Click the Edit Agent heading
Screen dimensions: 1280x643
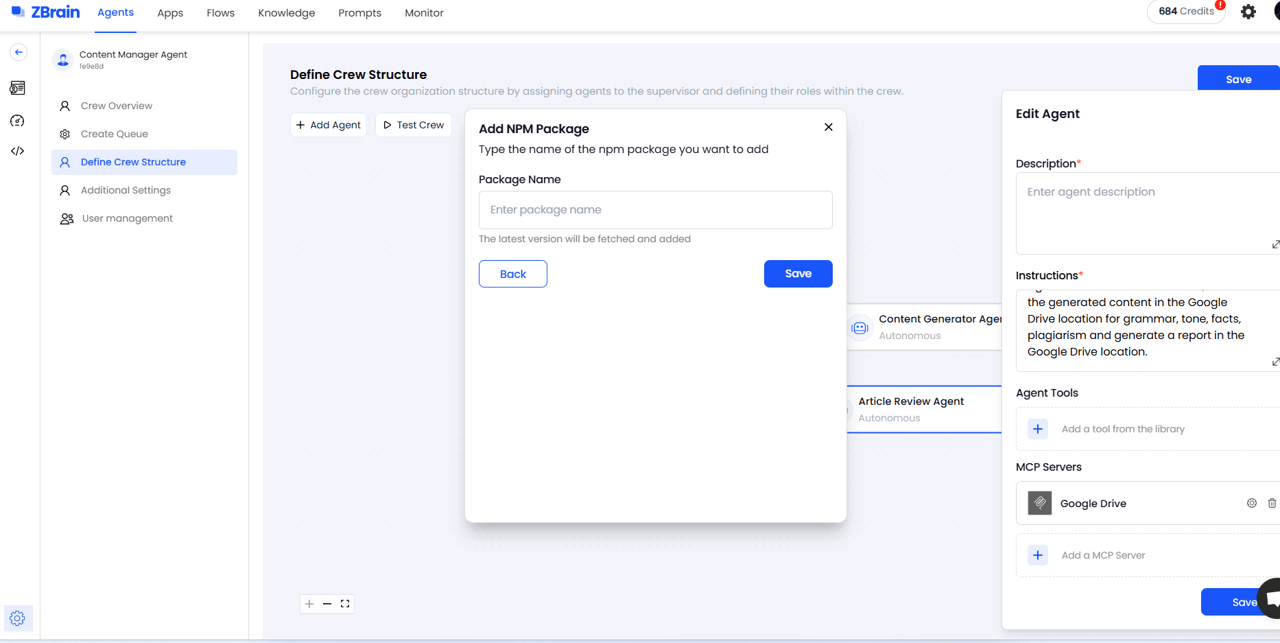coord(1047,114)
